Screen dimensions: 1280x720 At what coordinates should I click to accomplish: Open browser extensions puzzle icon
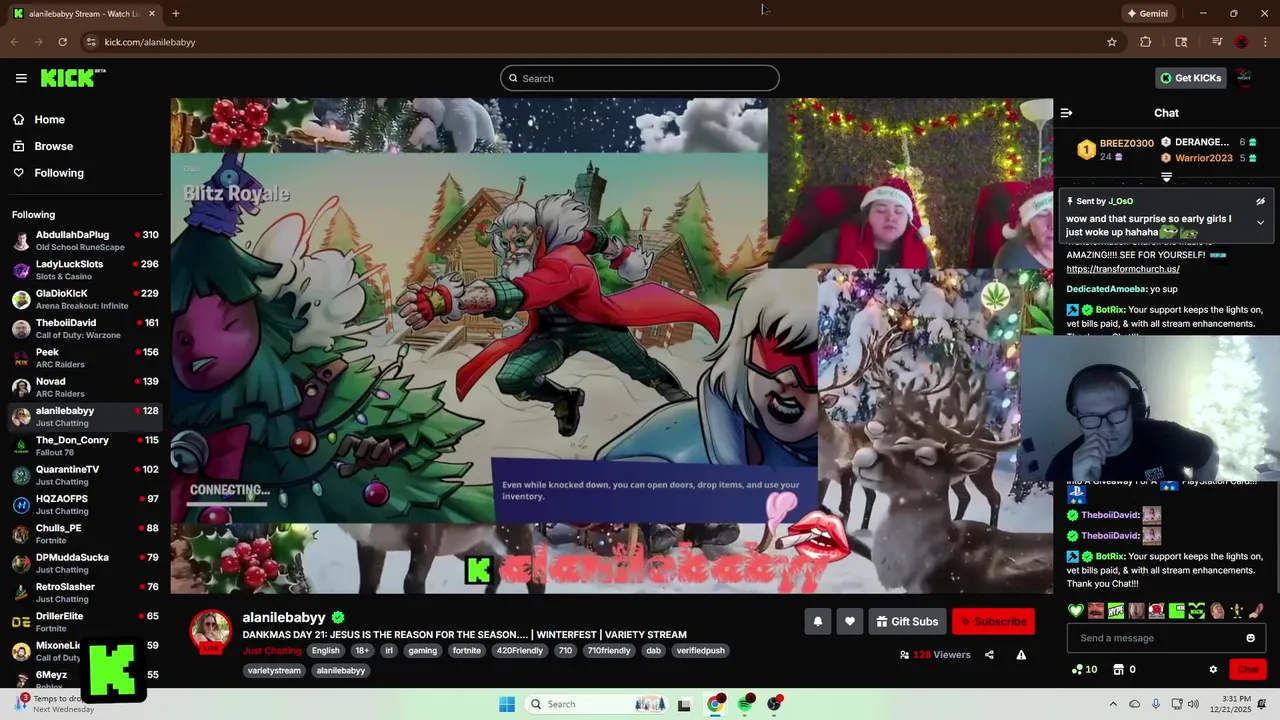[x=1145, y=42]
